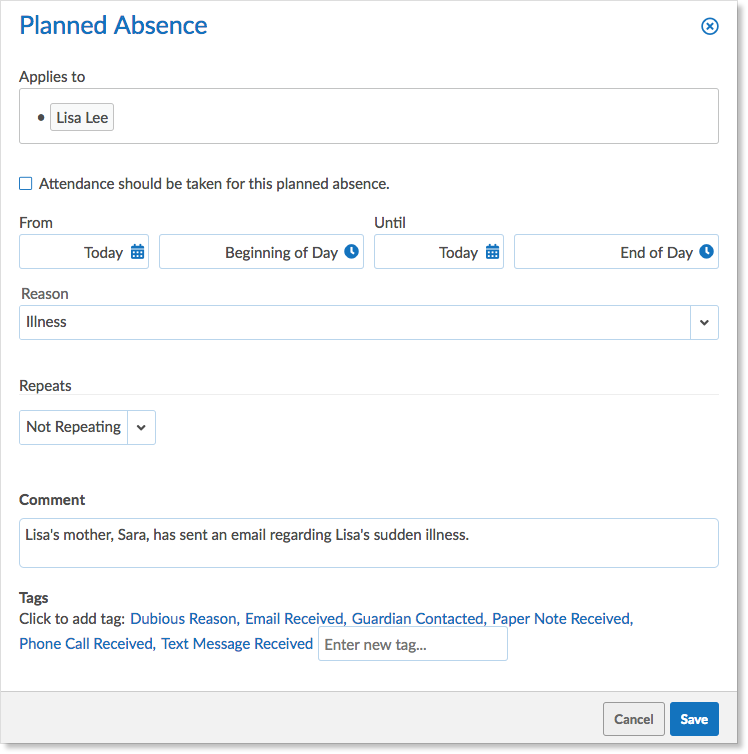
Task: Add the Text Message Received tag
Action: click(x=237, y=643)
